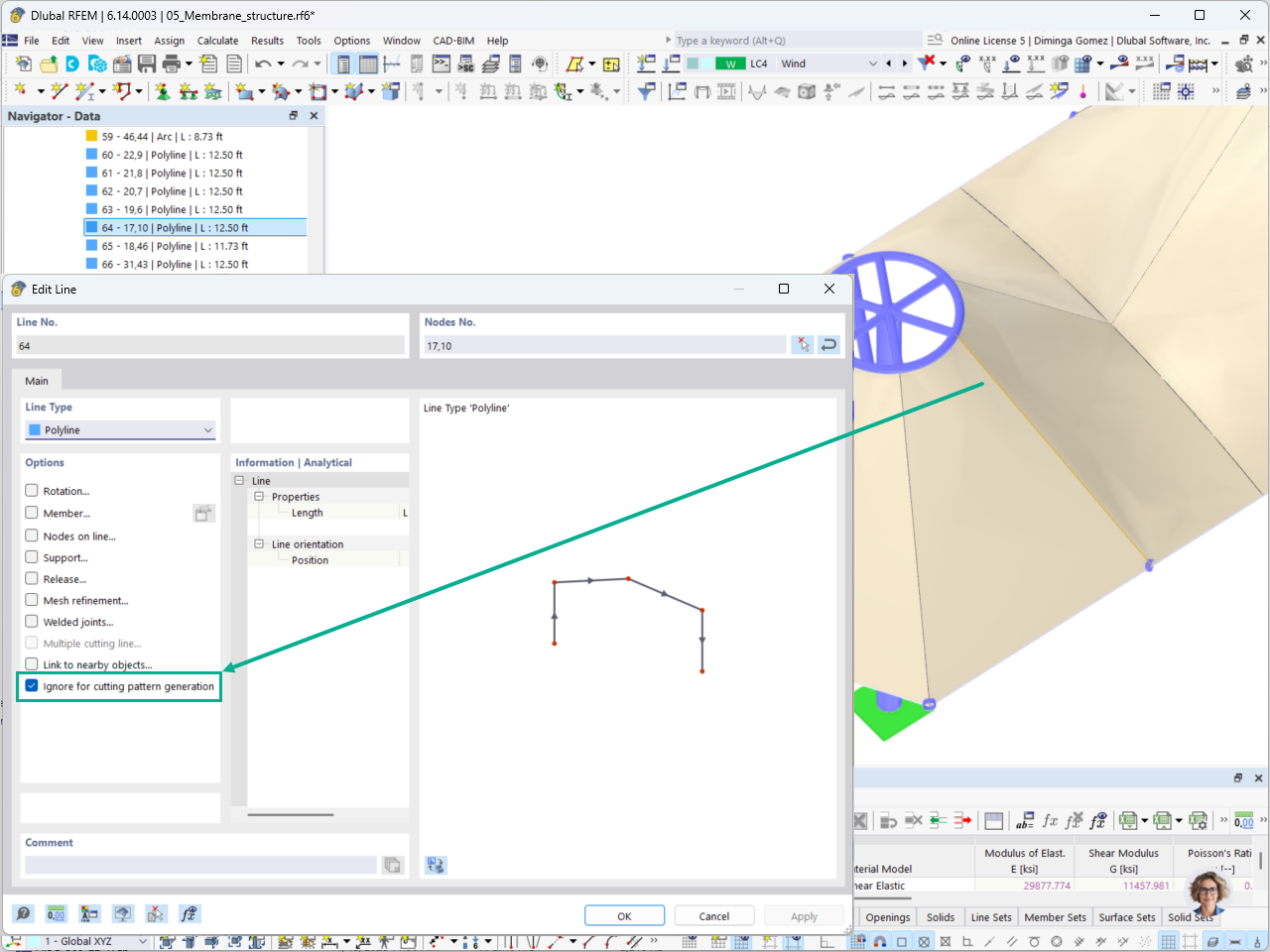
Task: Switch to the Member Sets table tab
Action: [1055, 917]
